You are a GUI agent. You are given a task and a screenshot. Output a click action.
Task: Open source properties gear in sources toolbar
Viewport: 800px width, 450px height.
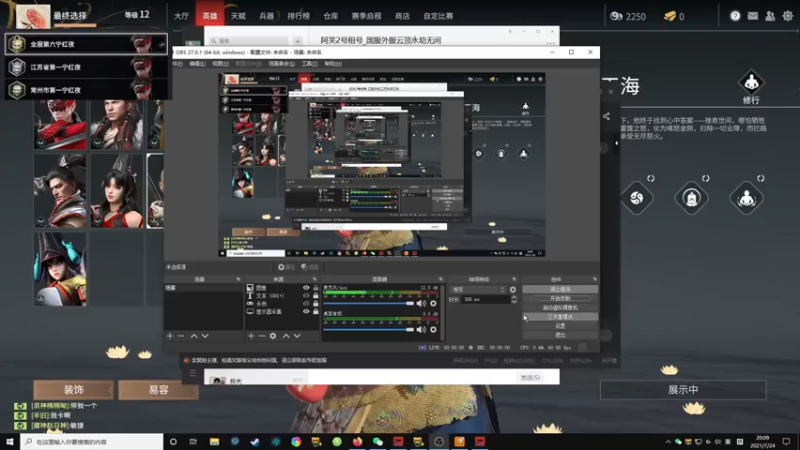point(273,336)
